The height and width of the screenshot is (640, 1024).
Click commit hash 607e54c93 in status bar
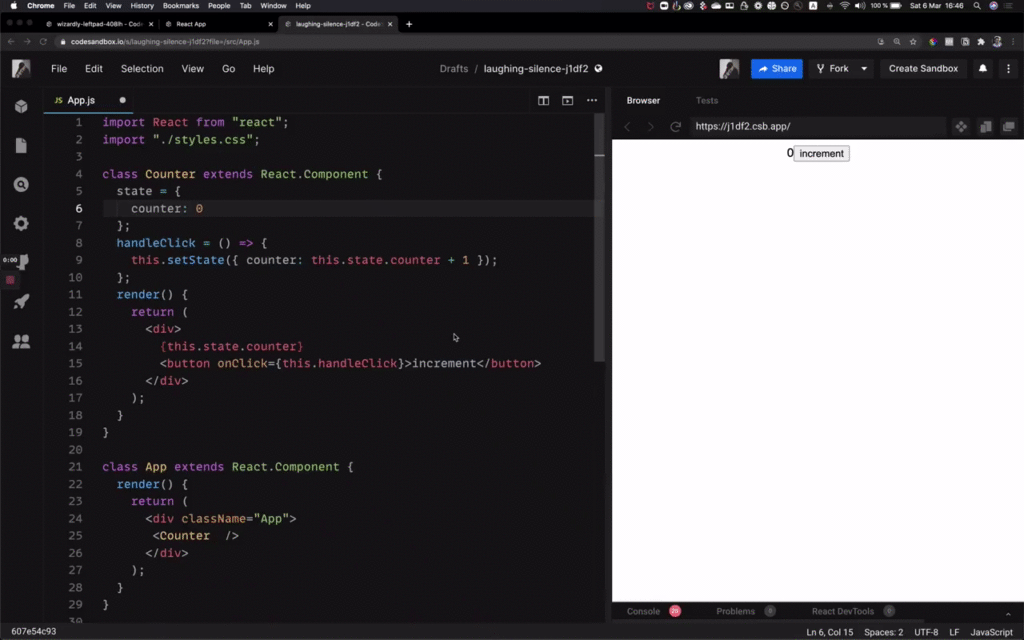[33, 632]
